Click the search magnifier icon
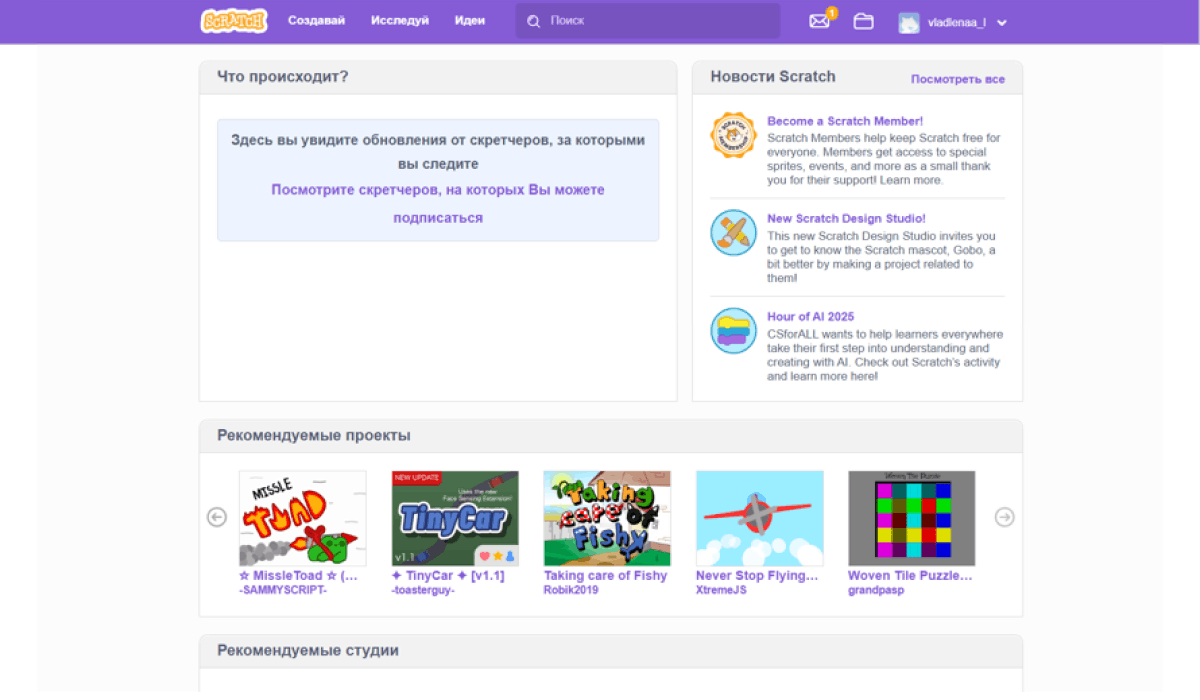Screen dimensions: 1200x700 coord(534,21)
